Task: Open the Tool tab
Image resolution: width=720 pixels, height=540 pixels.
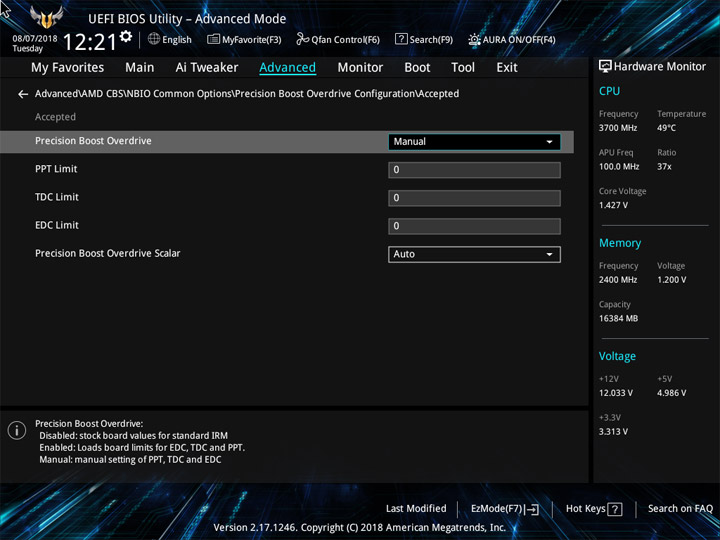Action: pyautogui.click(x=463, y=68)
